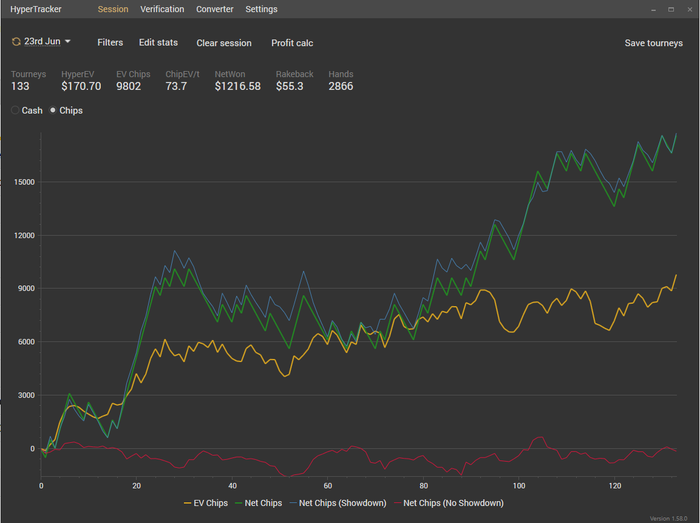700x523 pixels.
Task: Go to the Converter tab
Action: pyautogui.click(x=215, y=9)
